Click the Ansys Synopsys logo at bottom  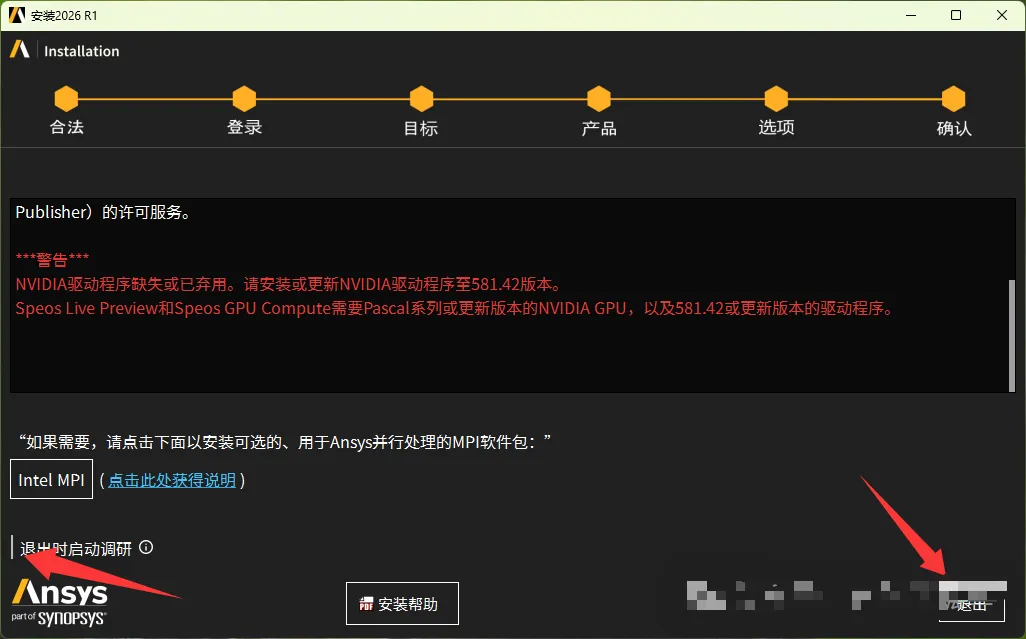click(x=59, y=602)
